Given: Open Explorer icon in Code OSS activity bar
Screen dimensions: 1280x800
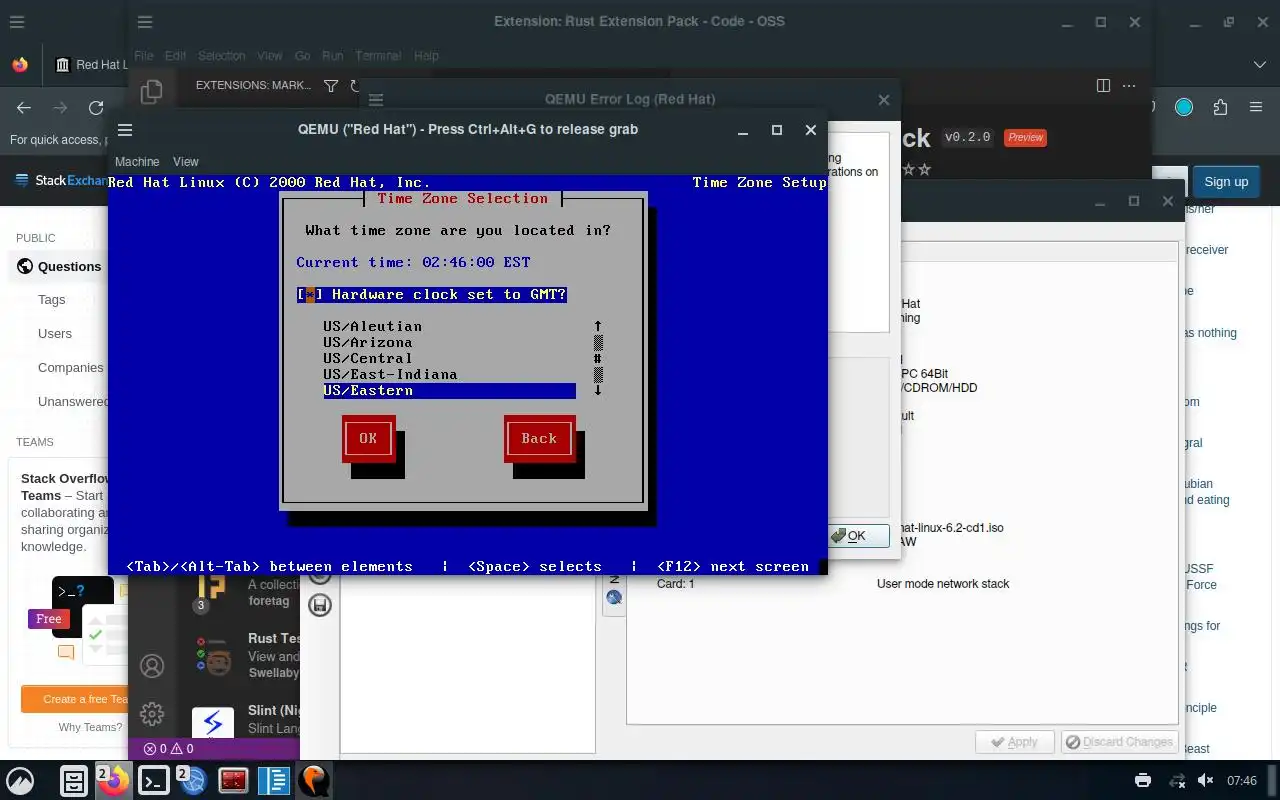Looking at the screenshot, I should (x=152, y=92).
